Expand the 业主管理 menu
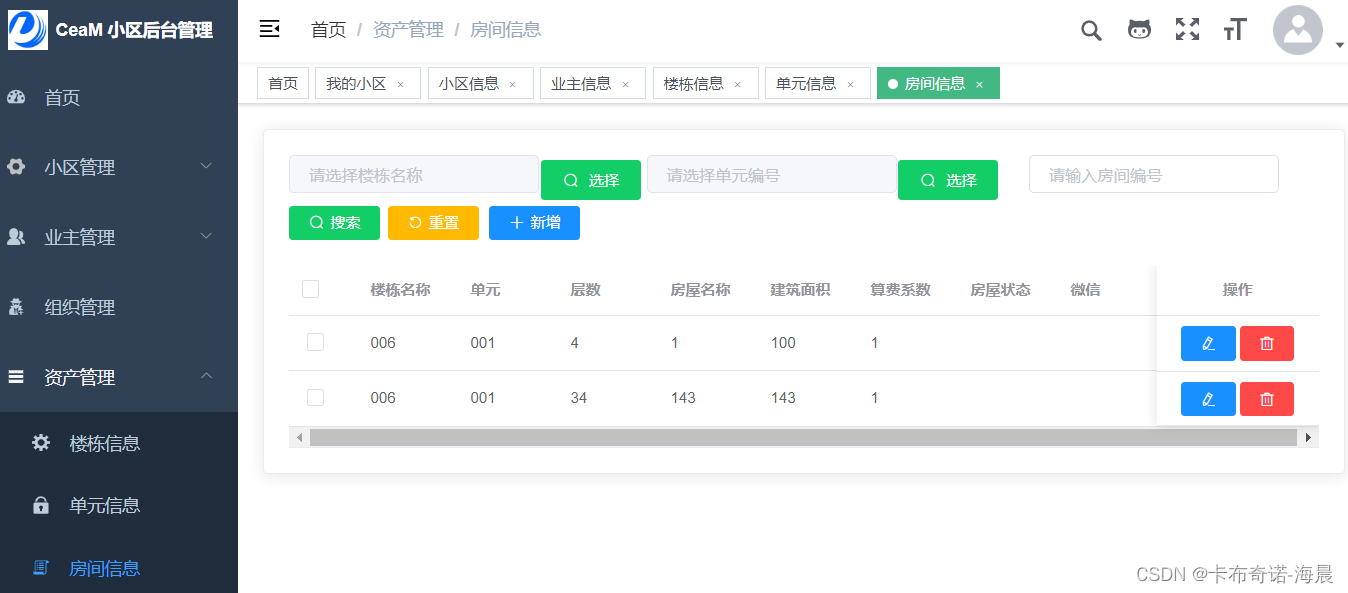This screenshot has width=1348, height=593. [206, 236]
